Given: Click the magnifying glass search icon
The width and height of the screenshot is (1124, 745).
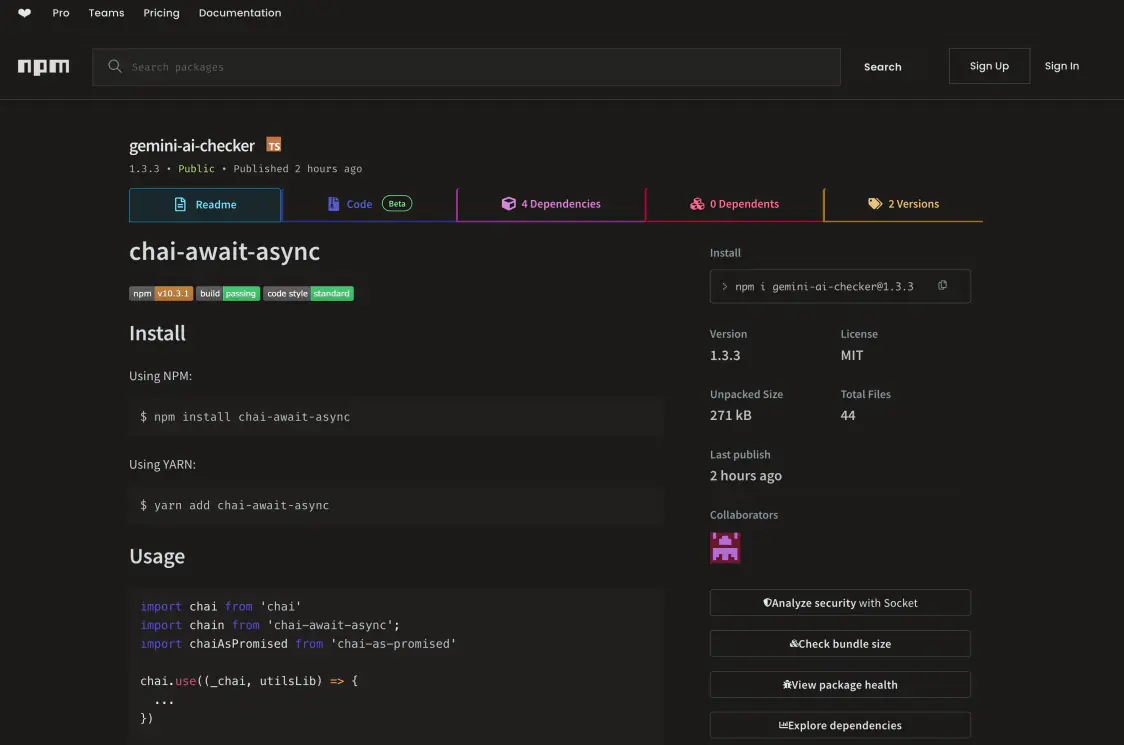Looking at the screenshot, I should (x=115, y=67).
